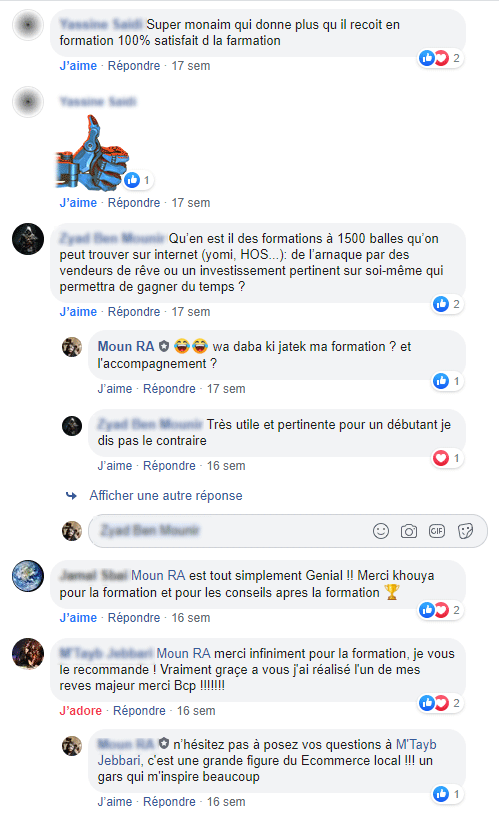Reply to the n'hésitez pas comment
This screenshot has height=819, width=499.
(169, 802)
